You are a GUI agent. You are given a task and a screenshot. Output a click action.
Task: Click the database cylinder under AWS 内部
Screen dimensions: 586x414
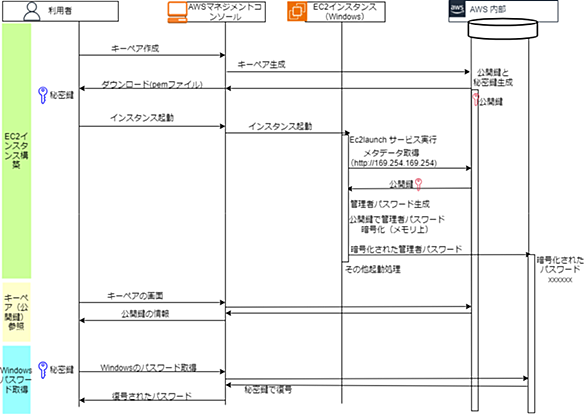point(503,29)
